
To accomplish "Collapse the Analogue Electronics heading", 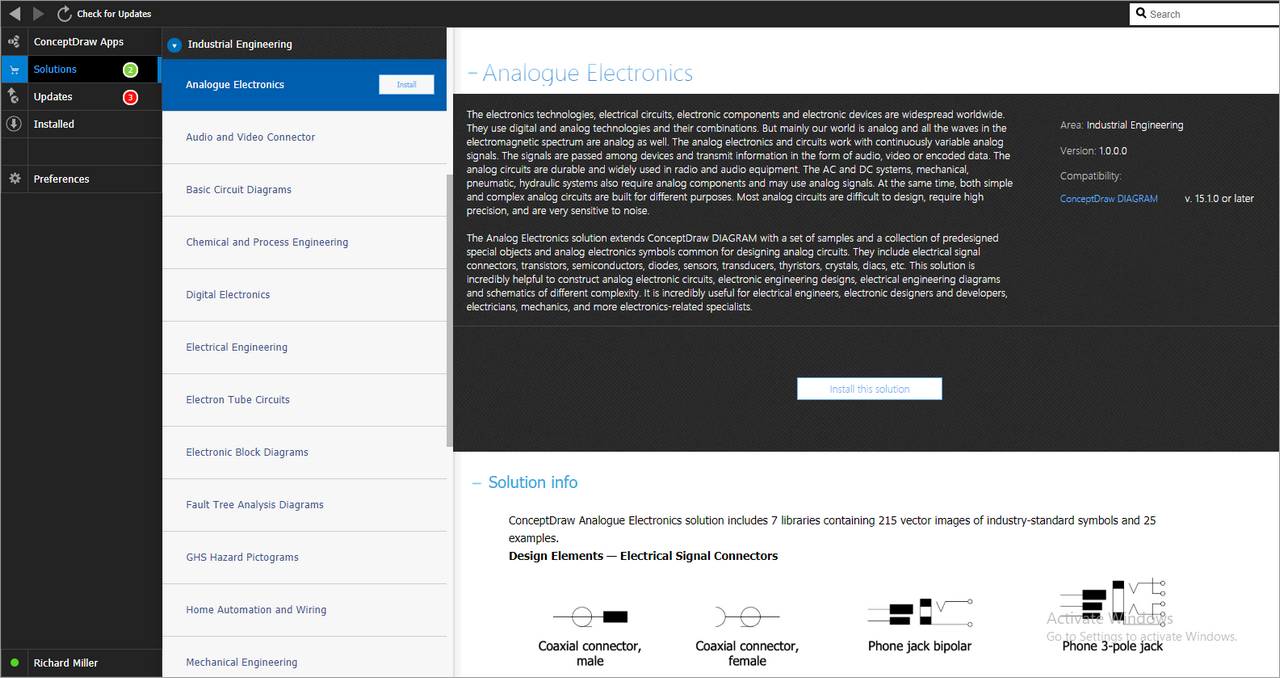I will pos(472,74).
